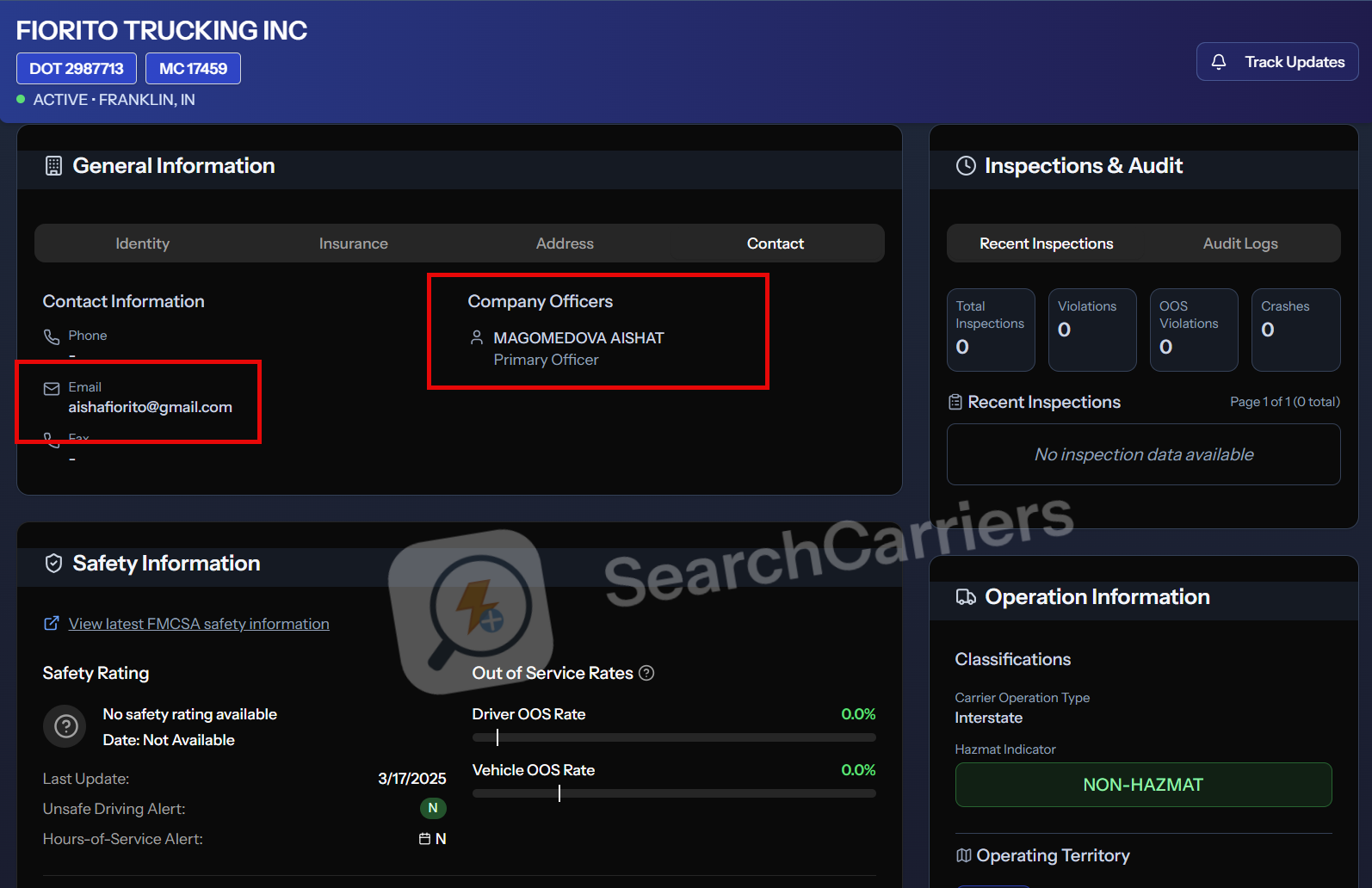This screenshot has height=888, width=1372.
Task: Click the clipboard icon beside Recent Inspections heading
Action: coord(955,402)
